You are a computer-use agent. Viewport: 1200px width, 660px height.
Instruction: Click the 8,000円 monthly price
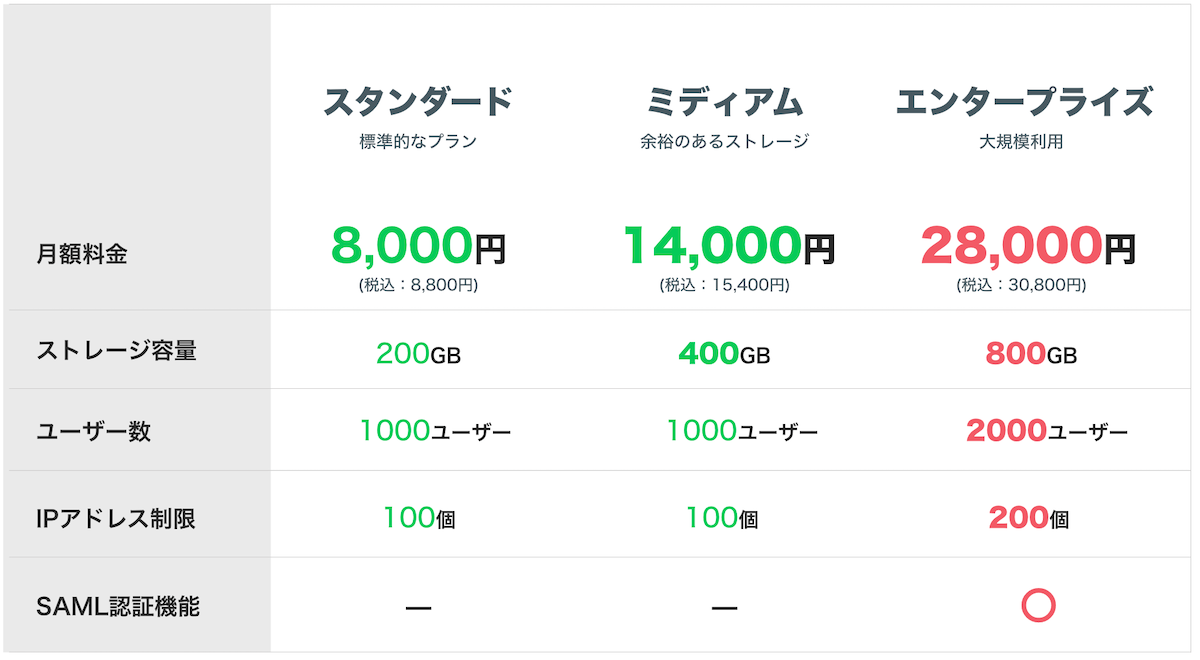418,246
